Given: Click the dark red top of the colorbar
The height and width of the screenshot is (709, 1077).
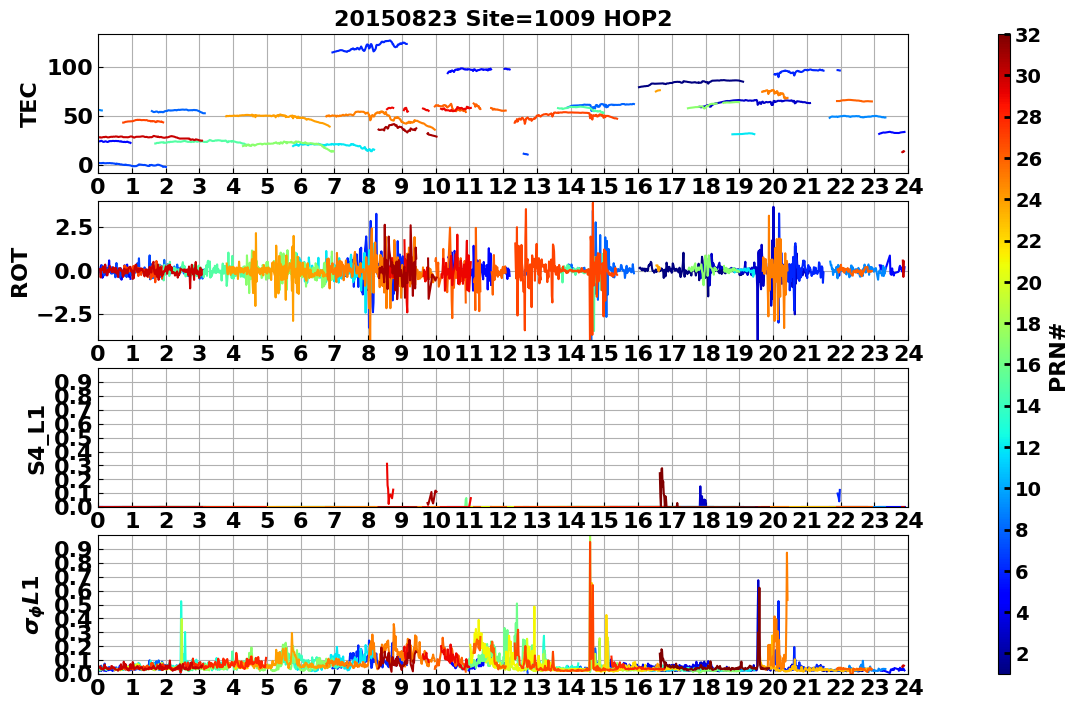Looking at the screenshot, I should (1004, 41).
